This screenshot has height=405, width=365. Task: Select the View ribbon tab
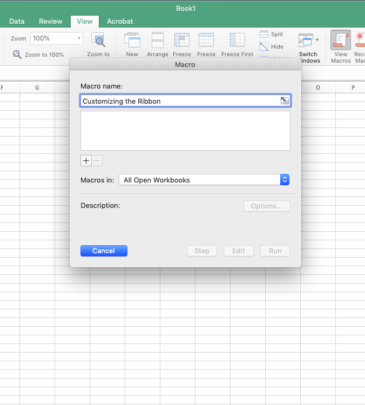coord(85,21)
